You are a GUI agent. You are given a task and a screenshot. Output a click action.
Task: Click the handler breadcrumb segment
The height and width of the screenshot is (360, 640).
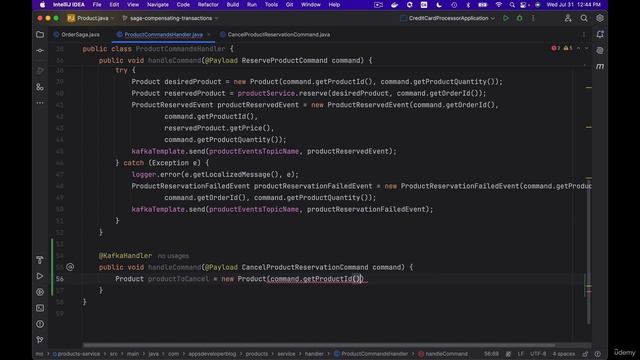click(x=314, y=354)
